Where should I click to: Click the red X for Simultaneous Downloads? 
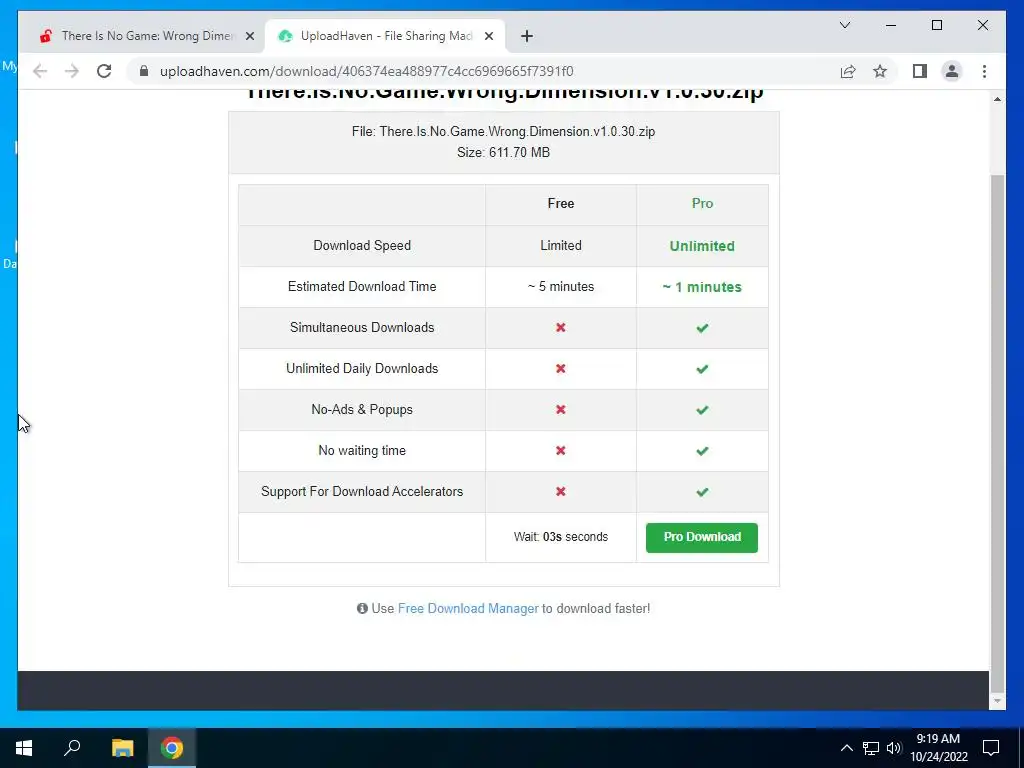561,328
